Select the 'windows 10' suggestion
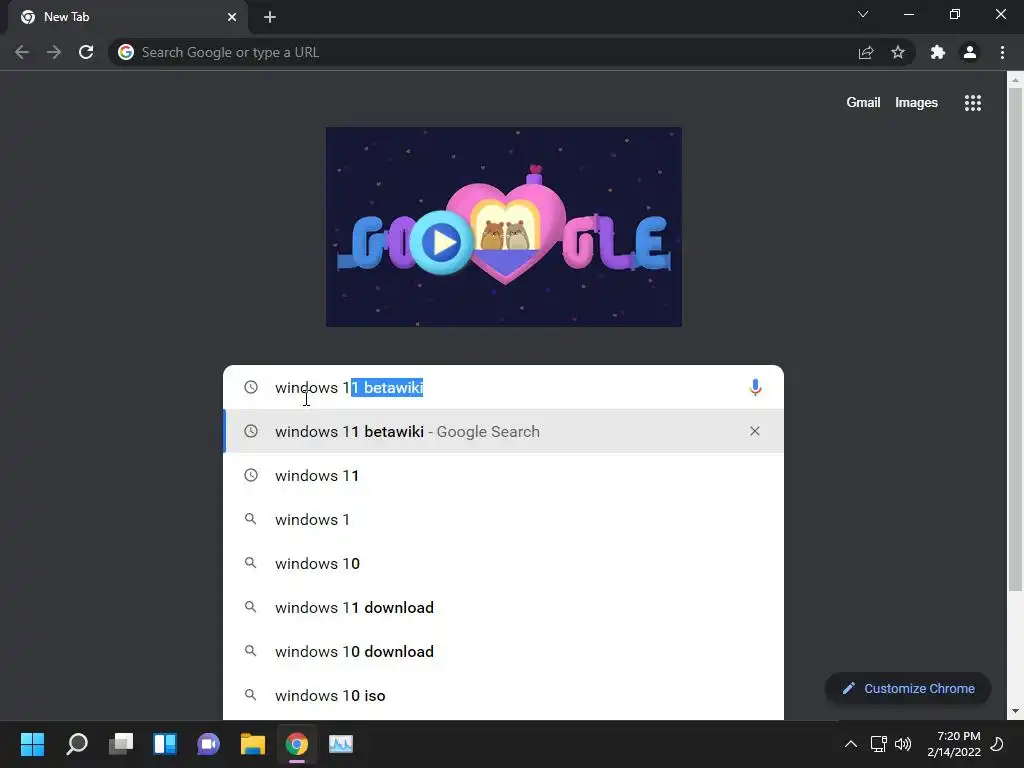This screenshot has width=1024, height=768. [504, 563]
